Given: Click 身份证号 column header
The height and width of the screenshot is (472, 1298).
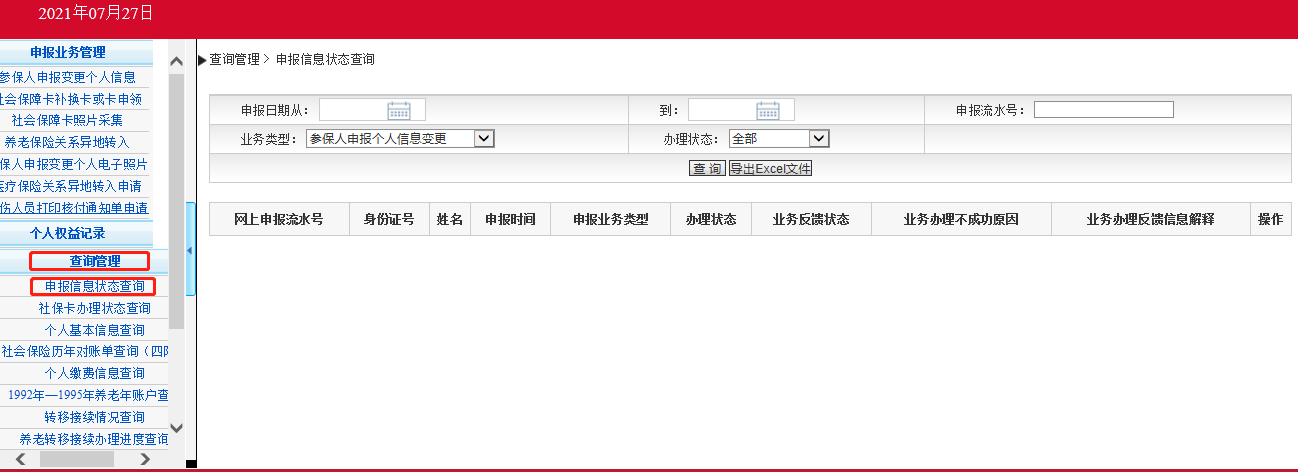Looking at the screenshot, I should [389, 219].
